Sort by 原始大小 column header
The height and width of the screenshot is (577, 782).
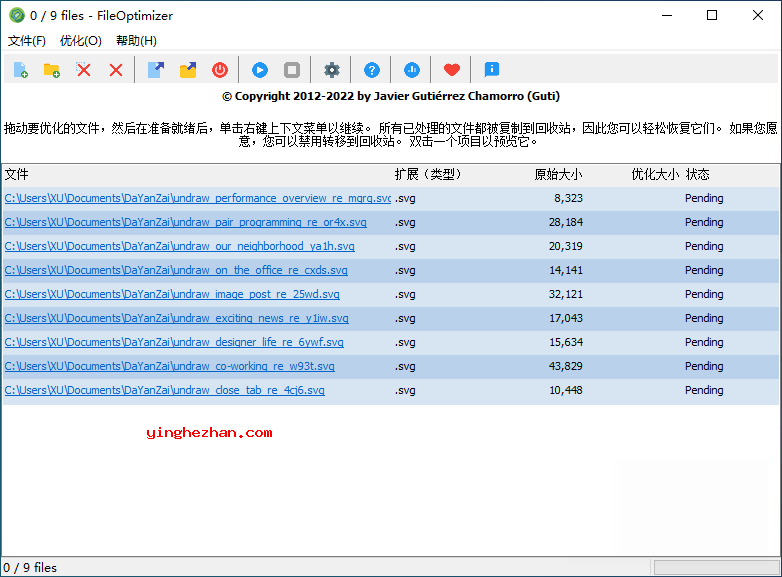coord(558,174)
